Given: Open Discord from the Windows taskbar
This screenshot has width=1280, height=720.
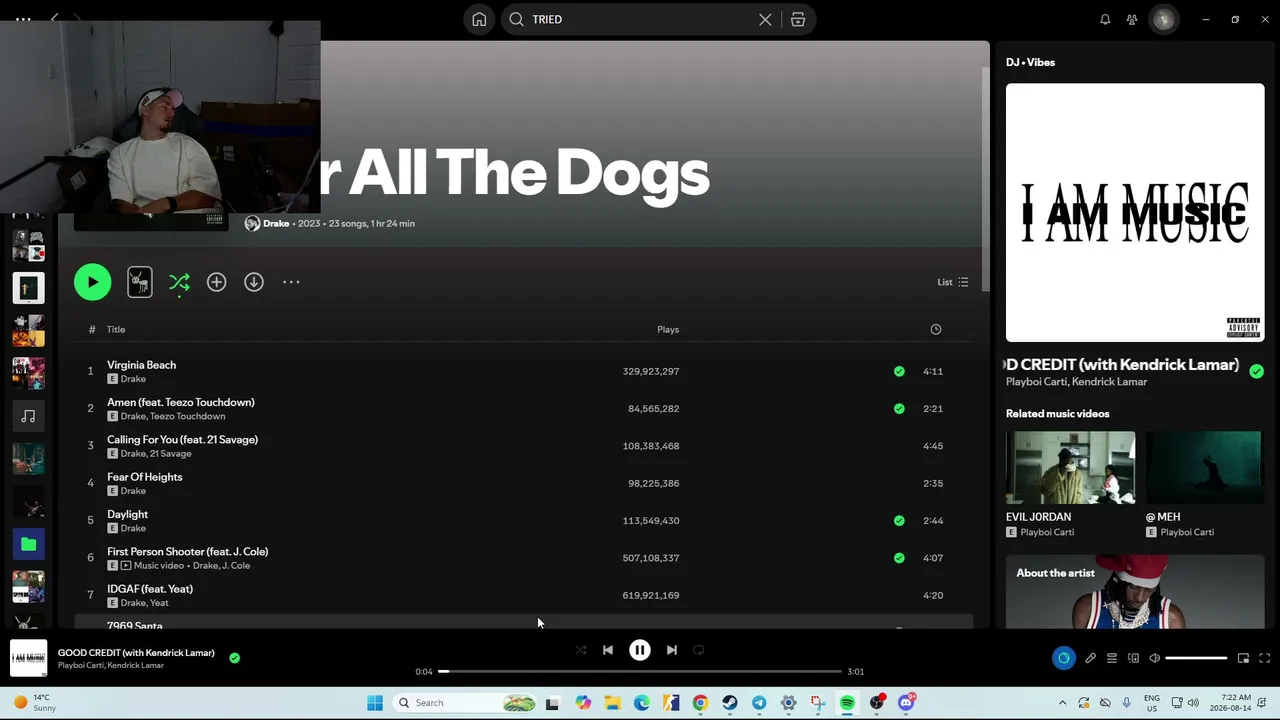Looking at the screenshot, I should point(907,703).
